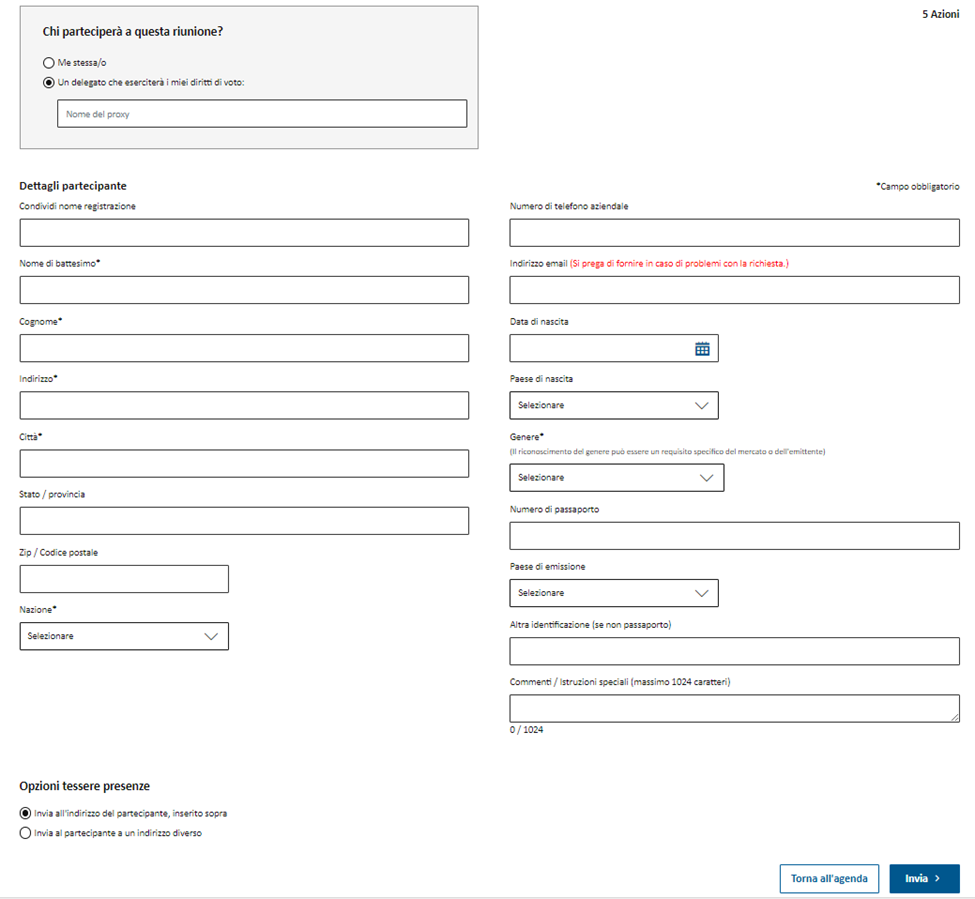The width and height of the screenshot is (975, 899).
Task: Choose Invia al partecipante a un indirizzo diverso
Action: (25, 833)
